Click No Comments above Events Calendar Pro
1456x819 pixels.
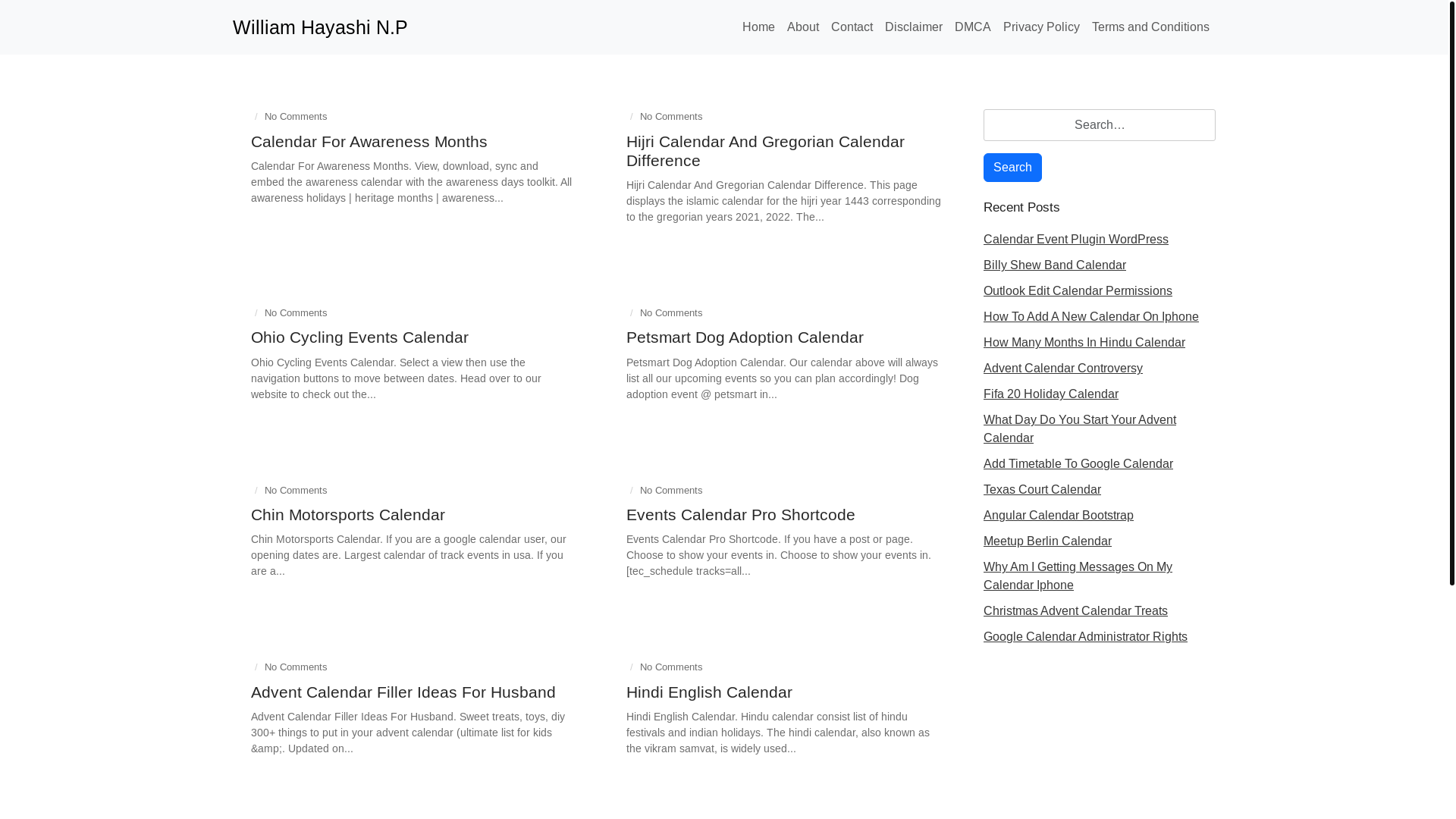point(671,491)
